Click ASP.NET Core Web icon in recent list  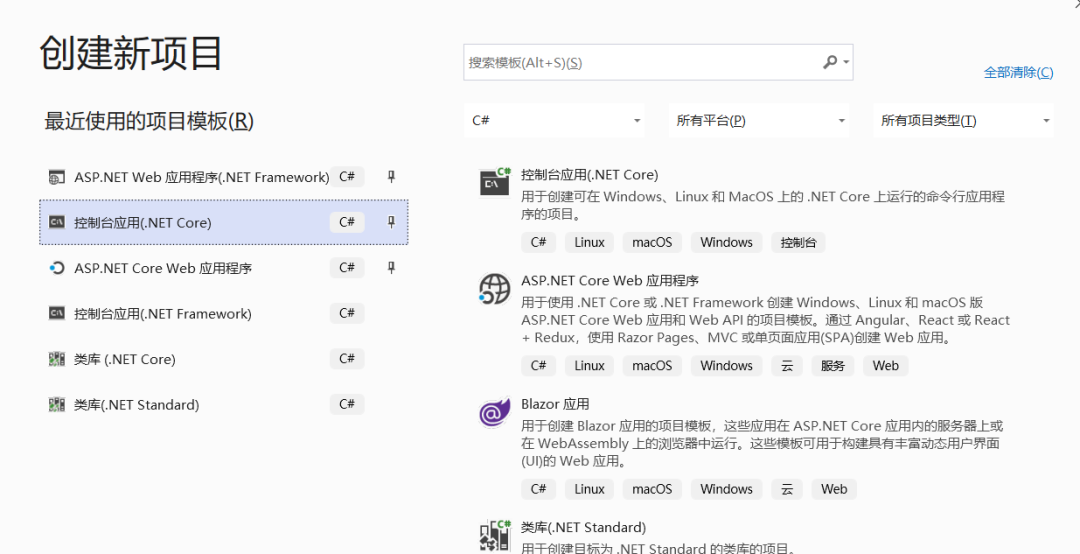click(x=56, y=268)
